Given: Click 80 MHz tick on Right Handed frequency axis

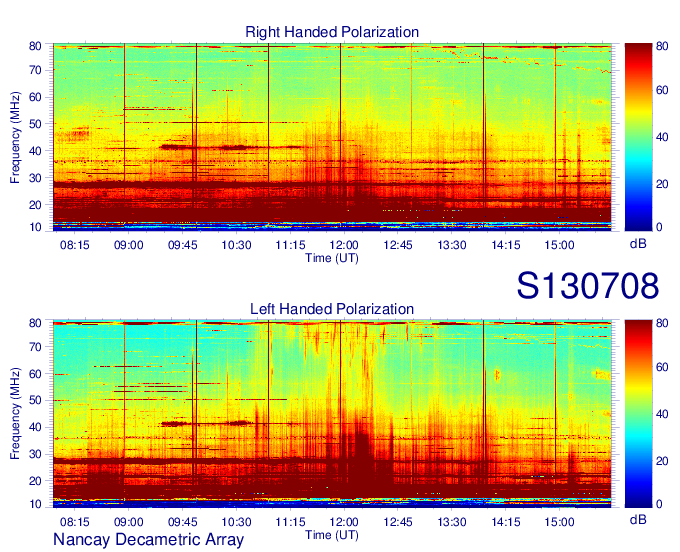Looking at the screenshot, I should (x=35, y=46).
